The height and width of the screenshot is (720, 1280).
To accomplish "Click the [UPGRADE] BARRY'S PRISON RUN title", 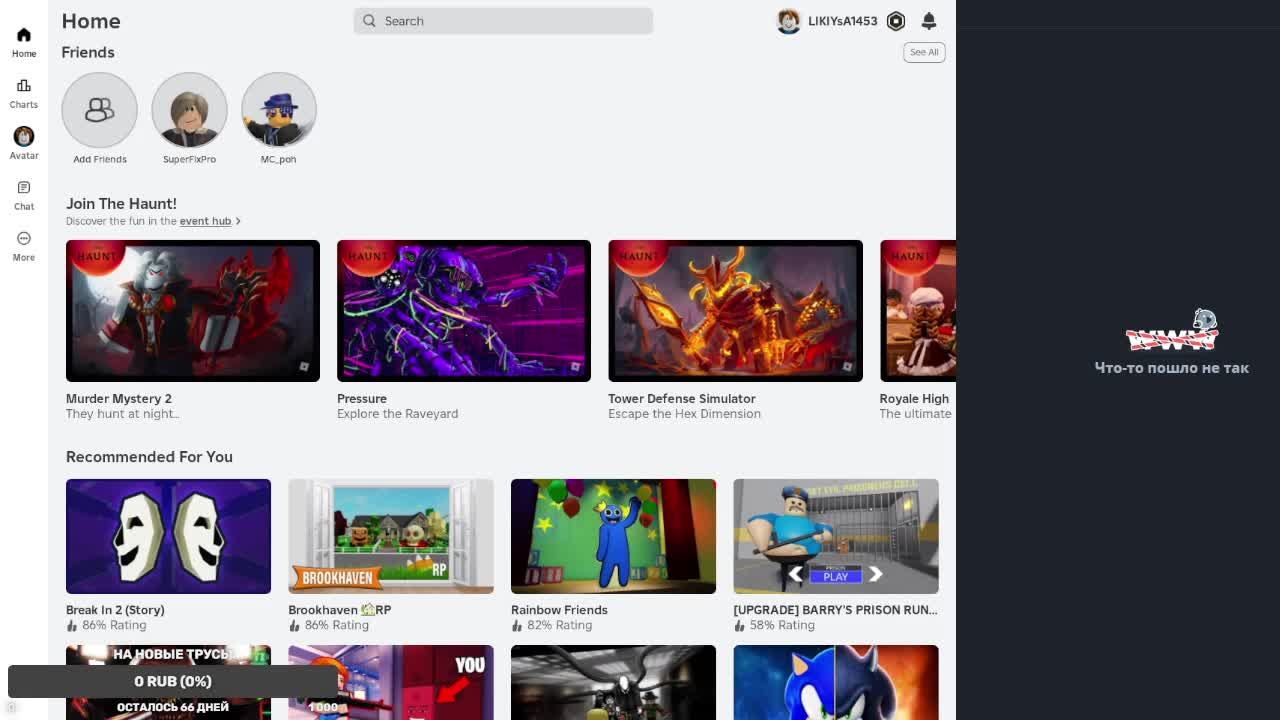I will click(836, 610).
